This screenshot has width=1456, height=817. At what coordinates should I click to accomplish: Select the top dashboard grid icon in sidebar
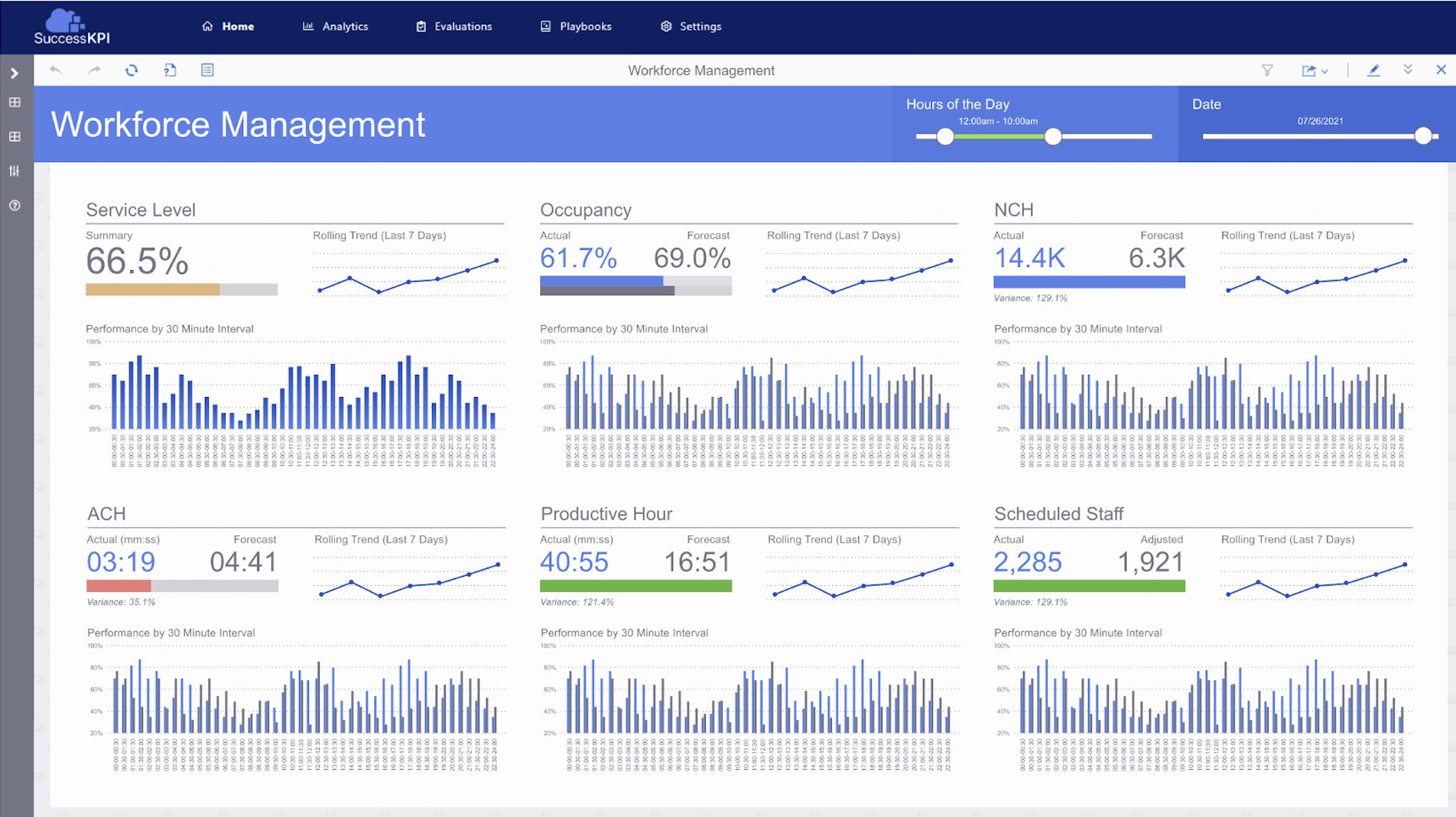[14, 102]
